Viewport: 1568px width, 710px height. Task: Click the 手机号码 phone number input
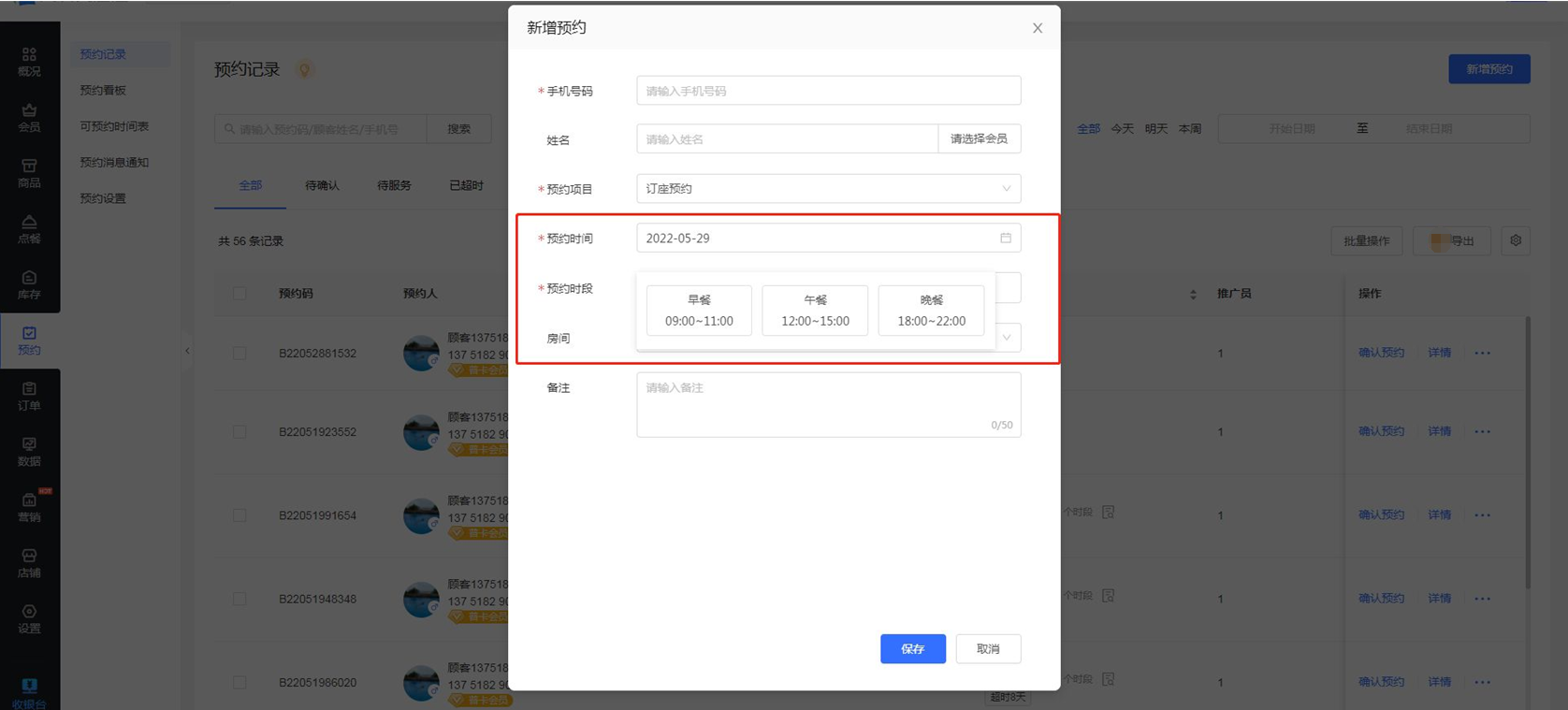point(828,91)
